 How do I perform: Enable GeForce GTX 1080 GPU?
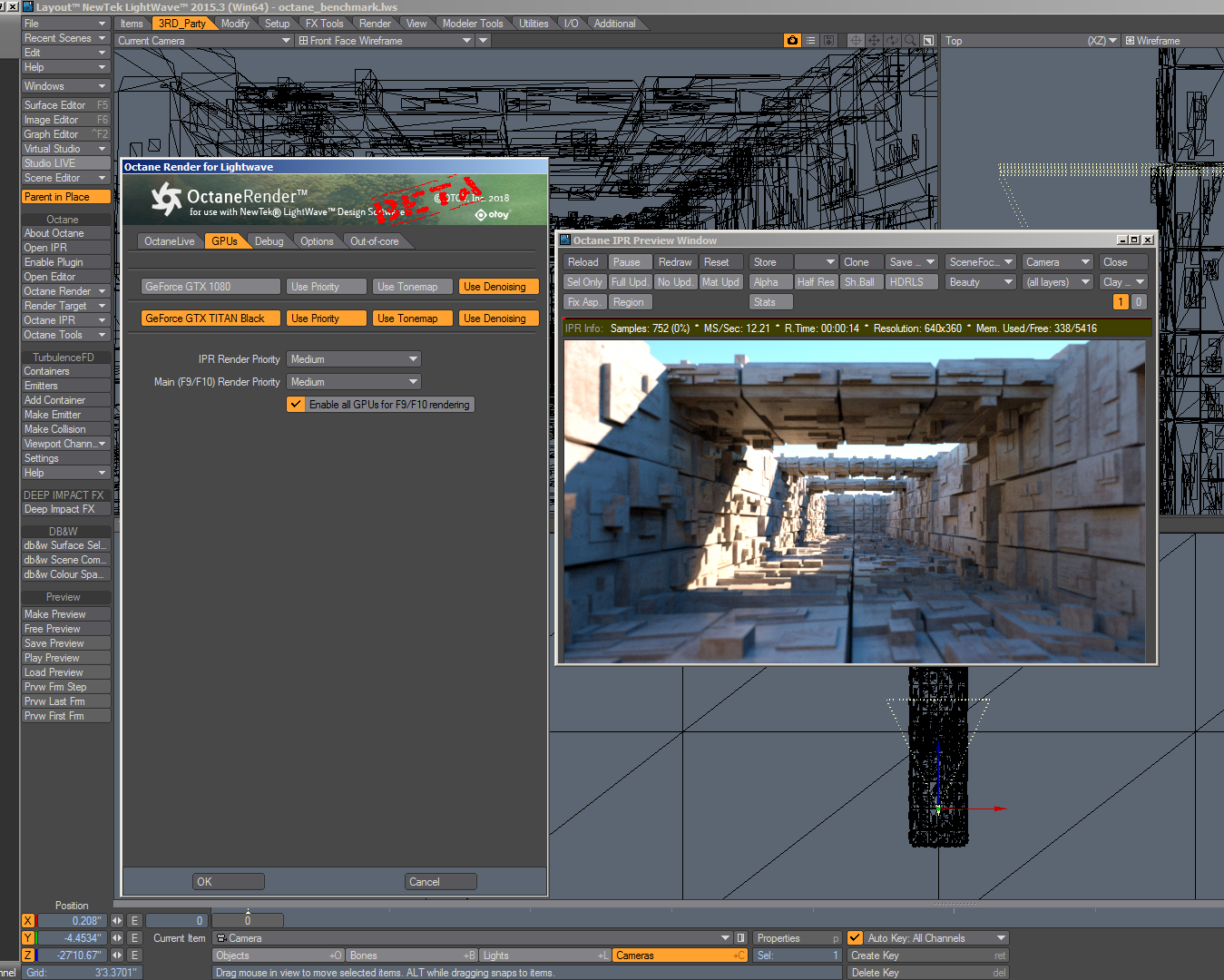(x=211, y=287)
